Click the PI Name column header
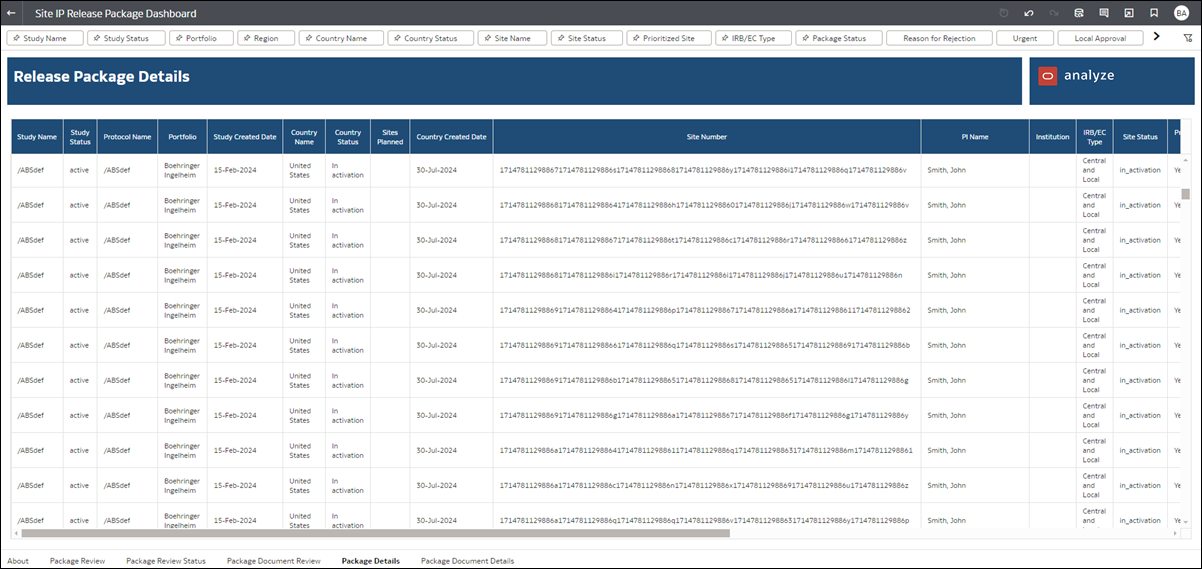 (x=975, y=137)
